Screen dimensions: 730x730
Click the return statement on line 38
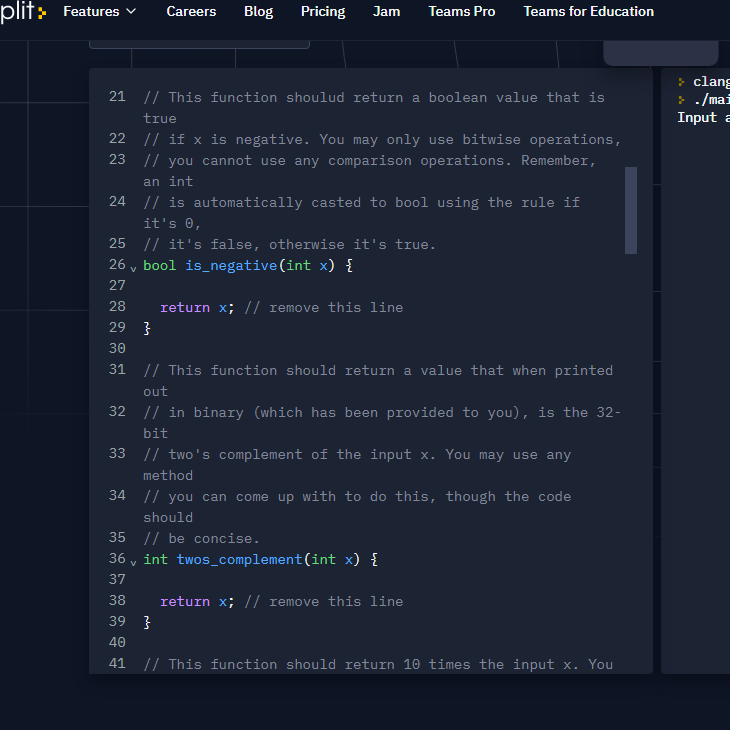pyautogui.click(x=185, y=601)
